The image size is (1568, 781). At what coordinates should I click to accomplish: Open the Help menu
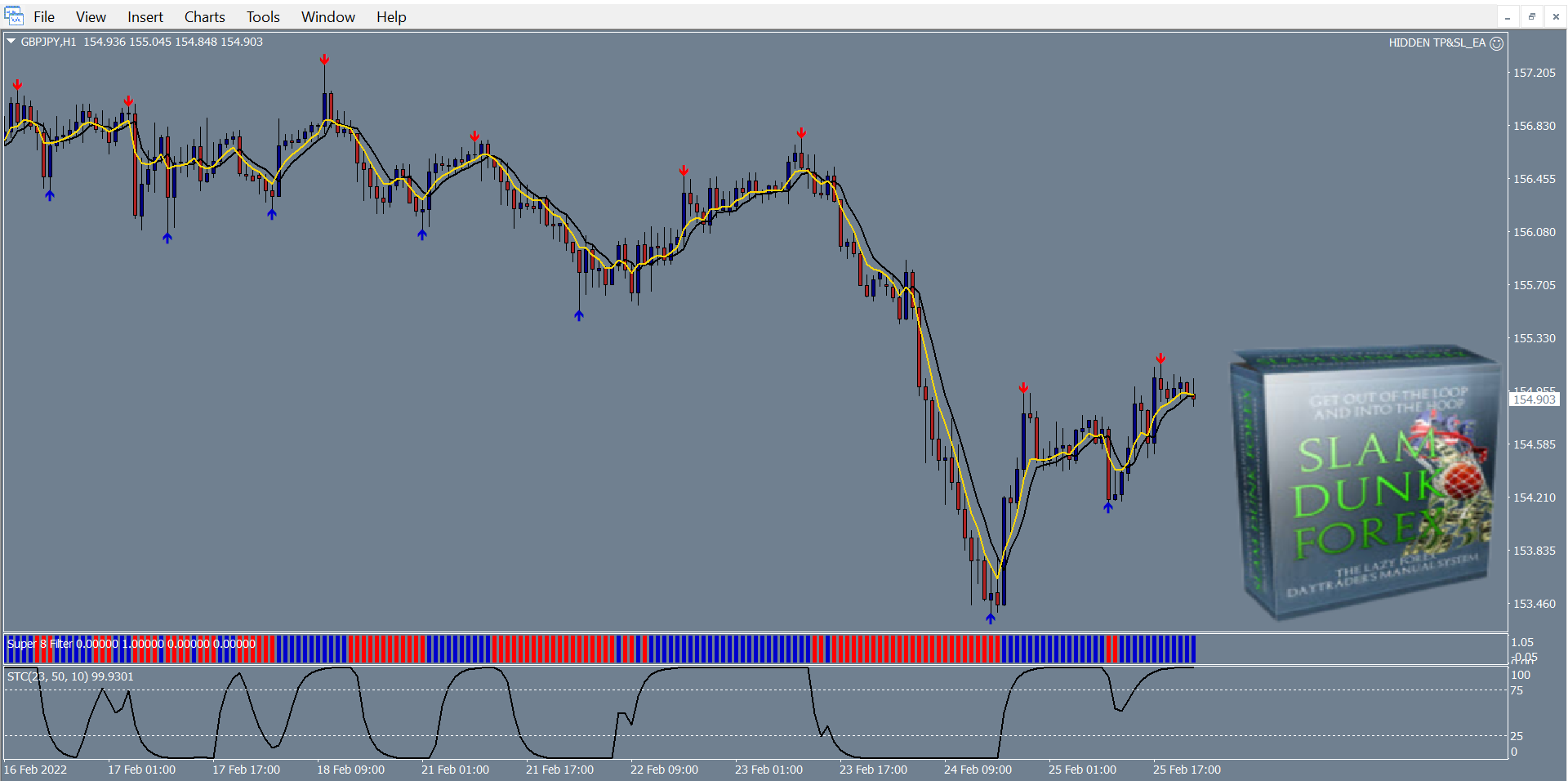[391, 17]
